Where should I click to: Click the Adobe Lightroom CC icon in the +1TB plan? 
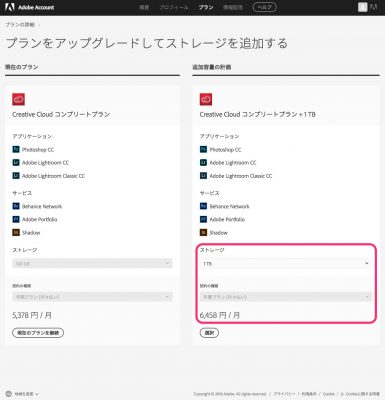[x=203, y=162]
